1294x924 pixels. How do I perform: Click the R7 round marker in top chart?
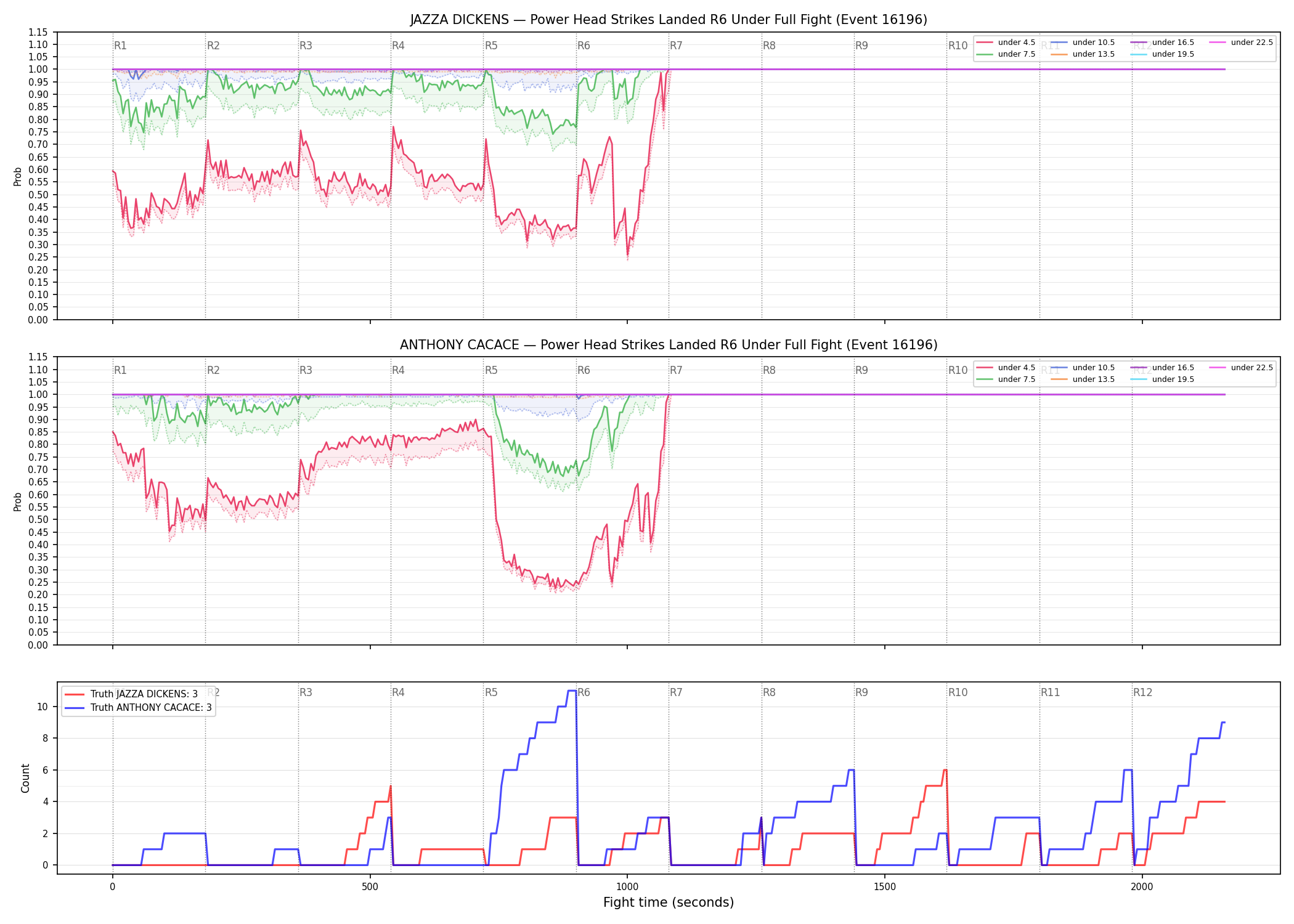coord(676,46)
